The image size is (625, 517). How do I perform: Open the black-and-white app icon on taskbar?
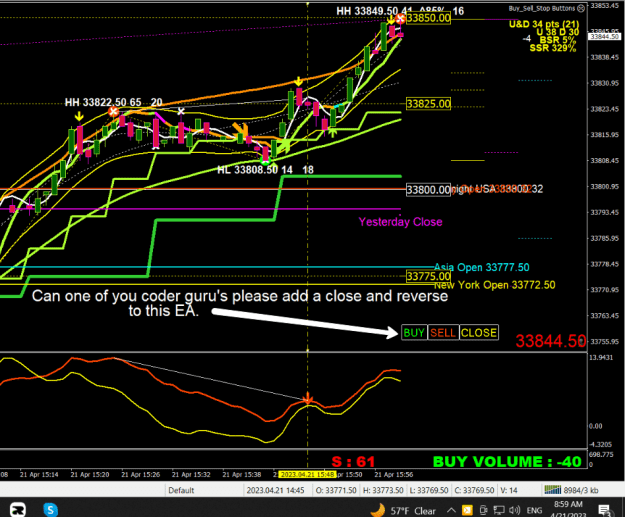click(x=18, y=509)
